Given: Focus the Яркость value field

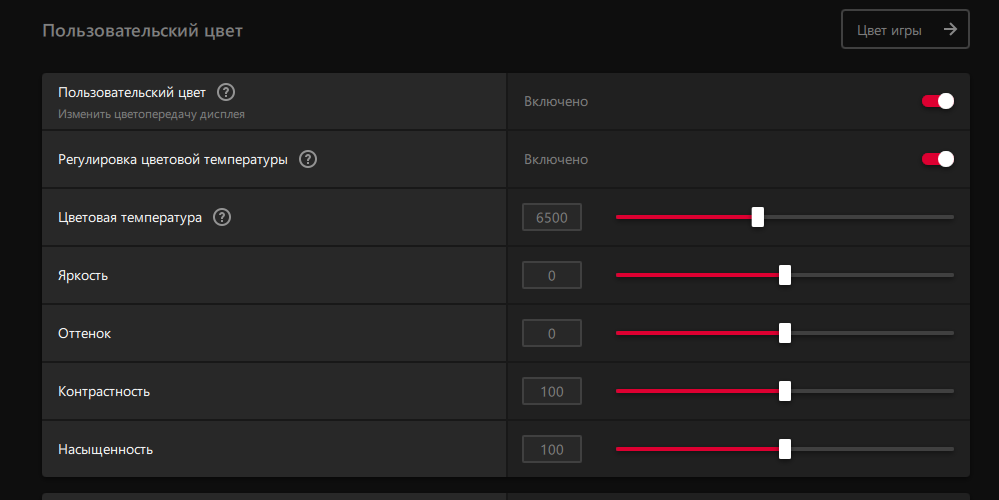Looking at the screenshot, I should 552,275.
